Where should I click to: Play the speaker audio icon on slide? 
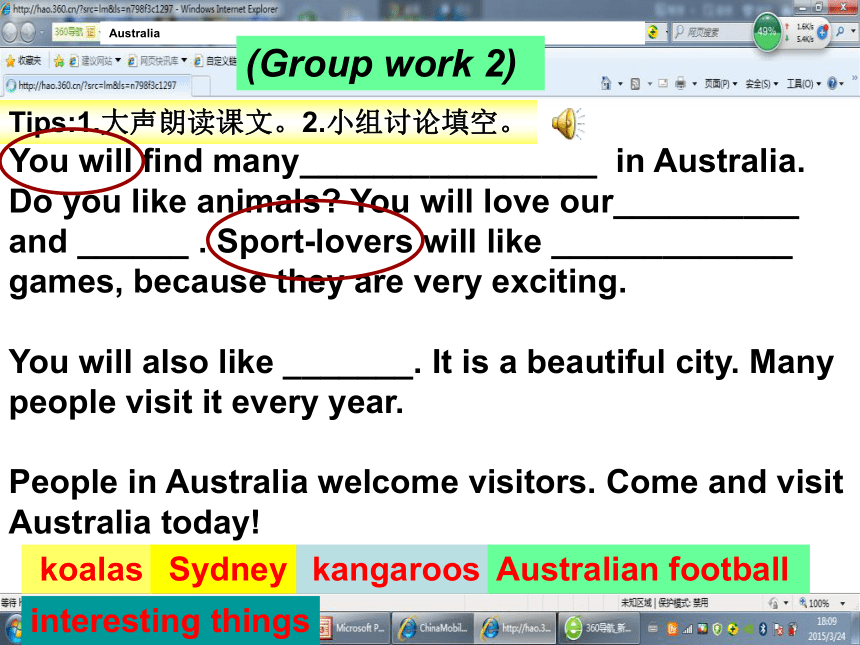tap(567, 123)
